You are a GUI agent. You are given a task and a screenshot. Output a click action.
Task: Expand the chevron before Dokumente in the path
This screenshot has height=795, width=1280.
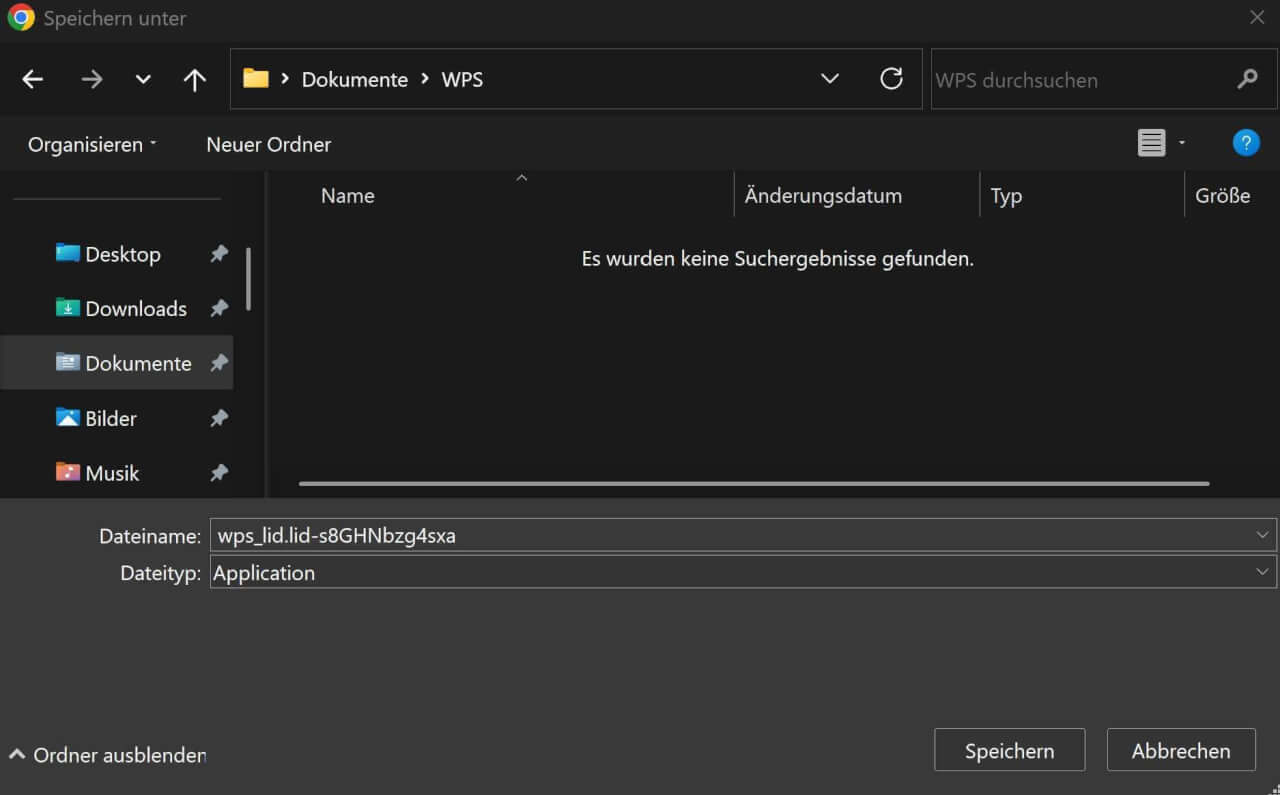[285, 79]
